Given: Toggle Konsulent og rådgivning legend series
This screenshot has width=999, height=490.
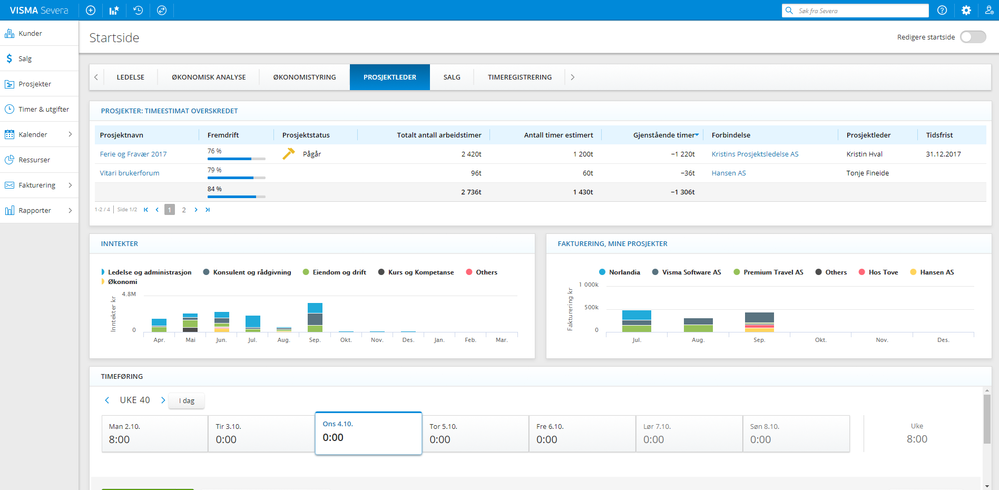Looking at the screenshot, I should (247, 272).
